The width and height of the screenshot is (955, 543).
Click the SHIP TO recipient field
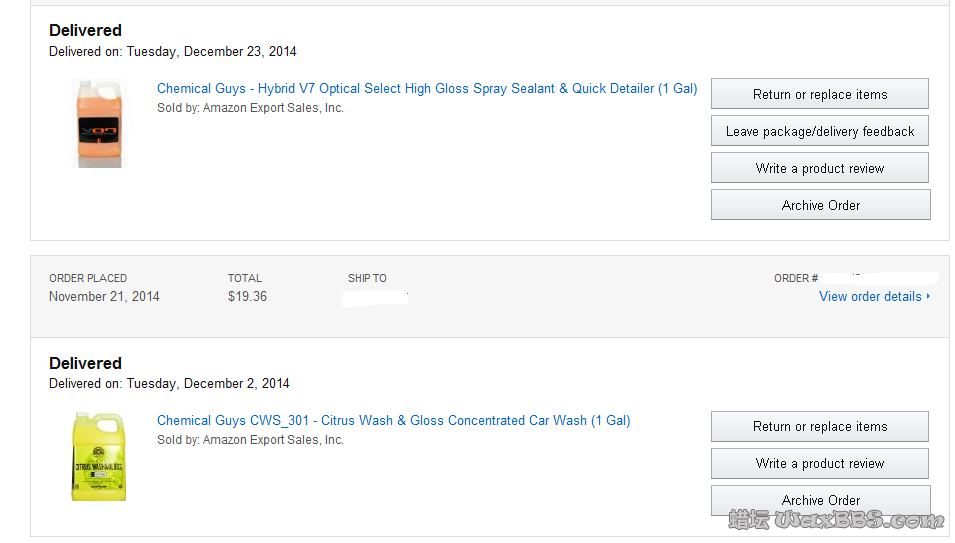[376, 297]
